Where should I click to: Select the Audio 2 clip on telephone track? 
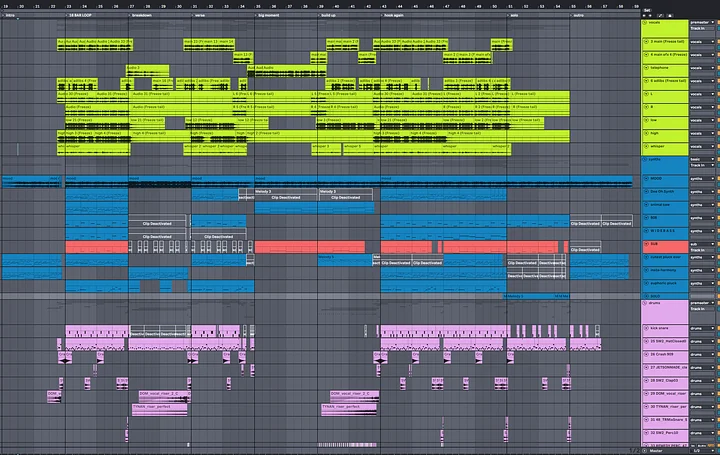click(x=147, y=71)
